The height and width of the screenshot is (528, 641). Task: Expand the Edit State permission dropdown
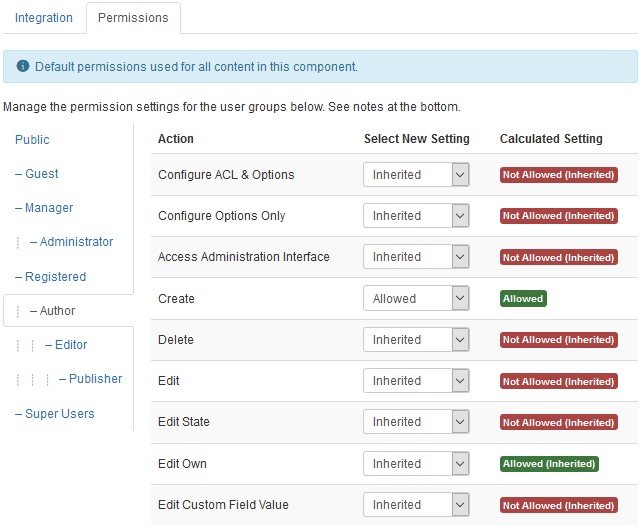click(415, 422)
